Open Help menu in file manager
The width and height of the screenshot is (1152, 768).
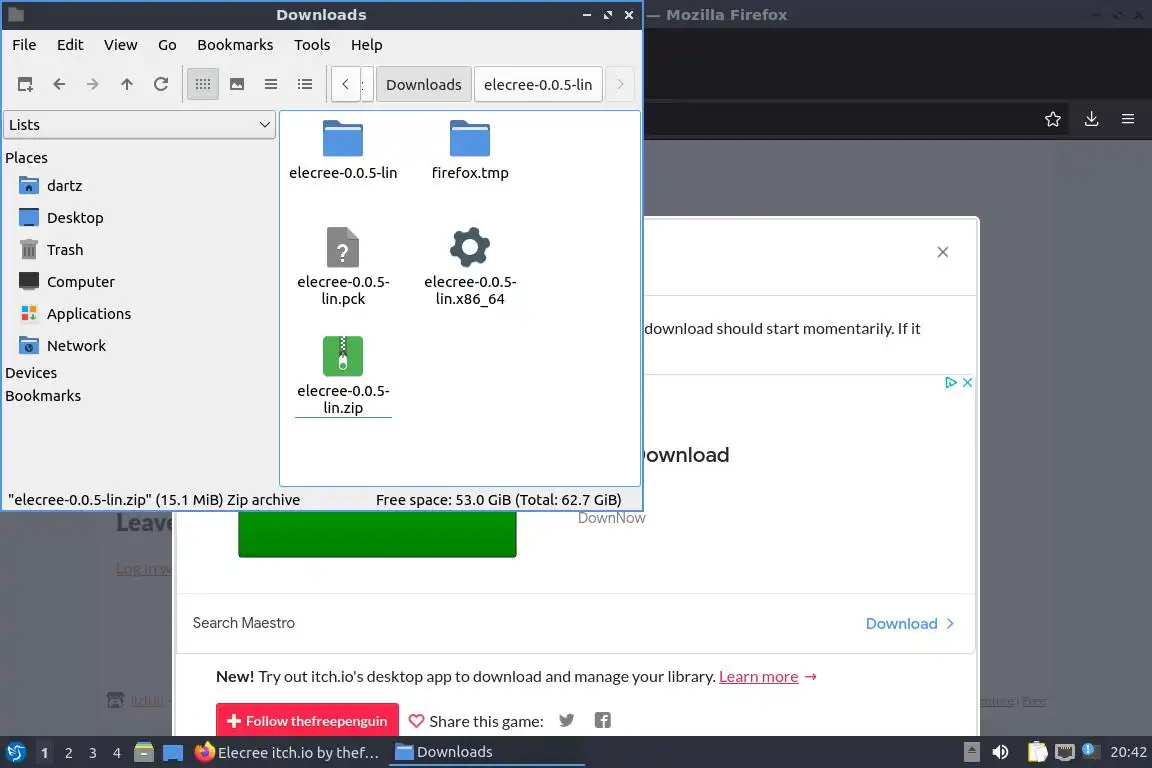pos(367,45)
